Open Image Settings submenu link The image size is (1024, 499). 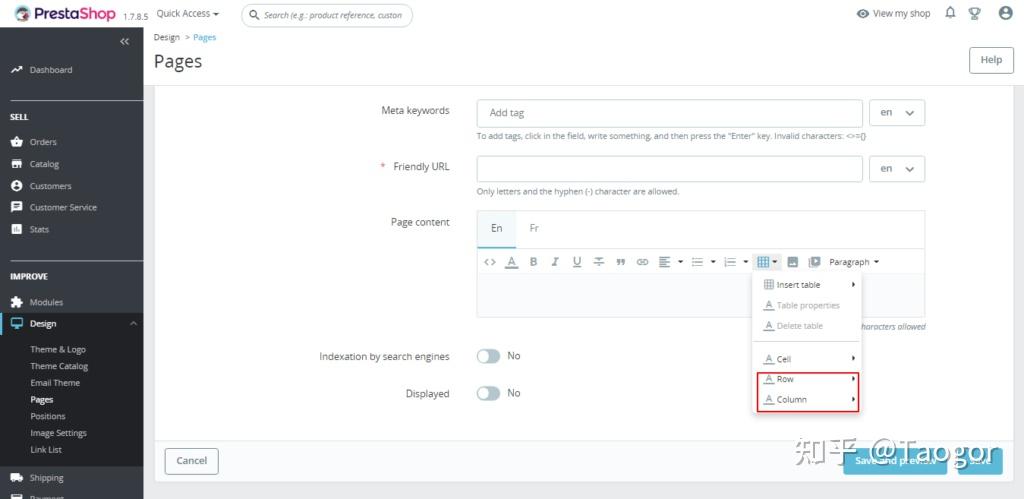[x=58, y=433]
